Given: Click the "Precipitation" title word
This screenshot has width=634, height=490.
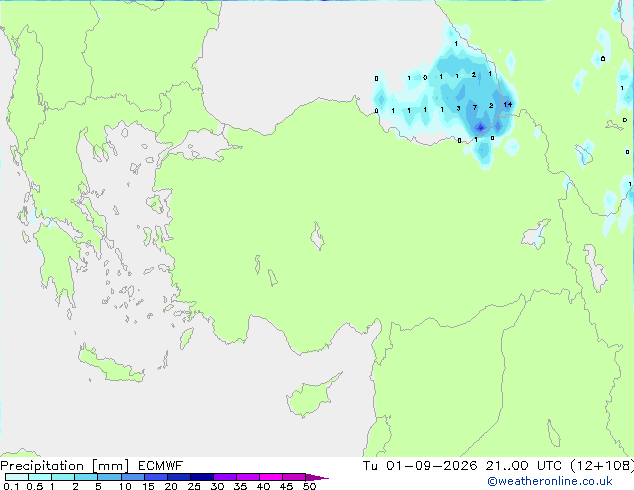Looking at the screenshot, I should (42, 466).
